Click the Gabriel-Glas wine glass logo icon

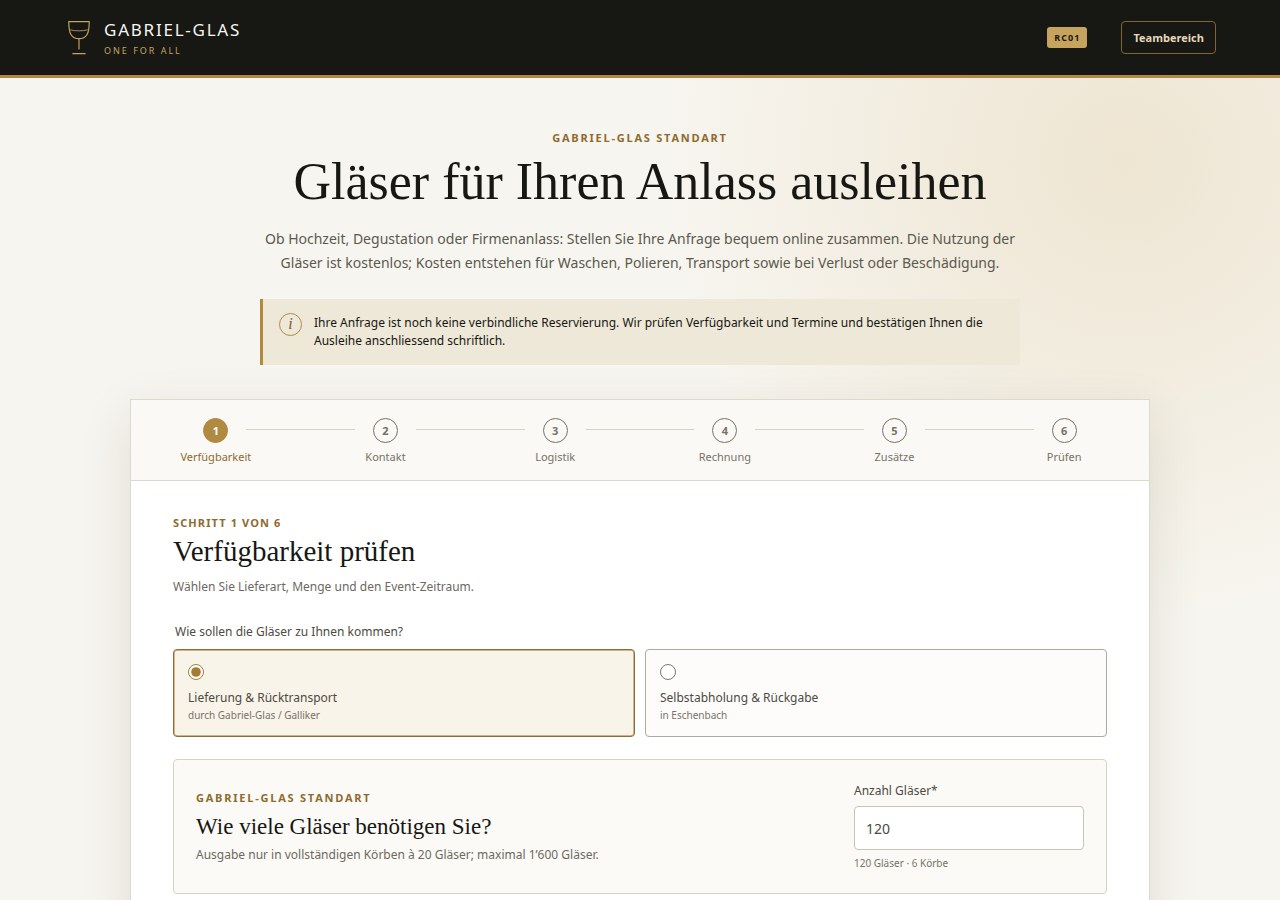[78, 37]
